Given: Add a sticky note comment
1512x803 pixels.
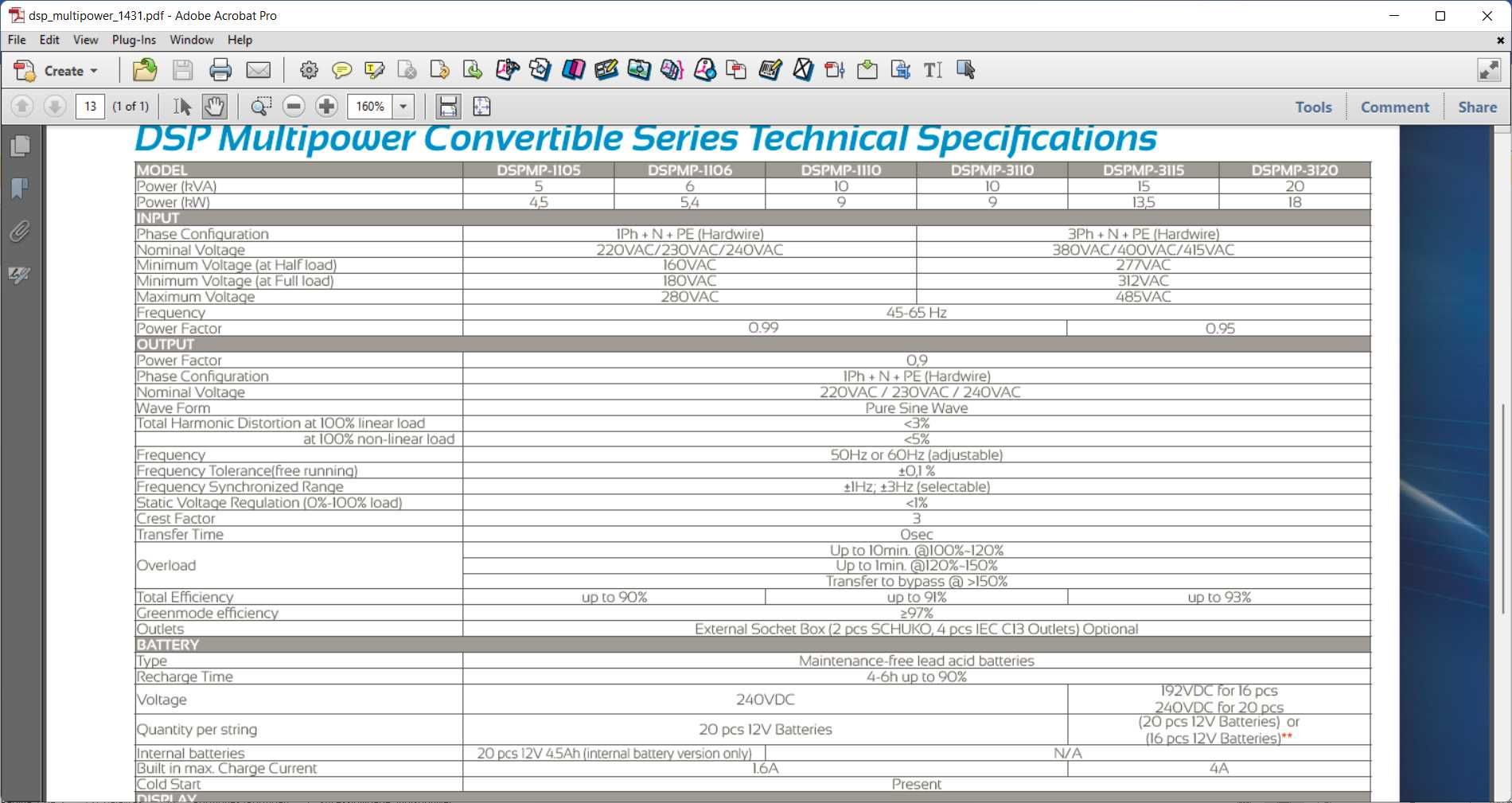Looking at the screenshot, I should (x=341, y=71).
